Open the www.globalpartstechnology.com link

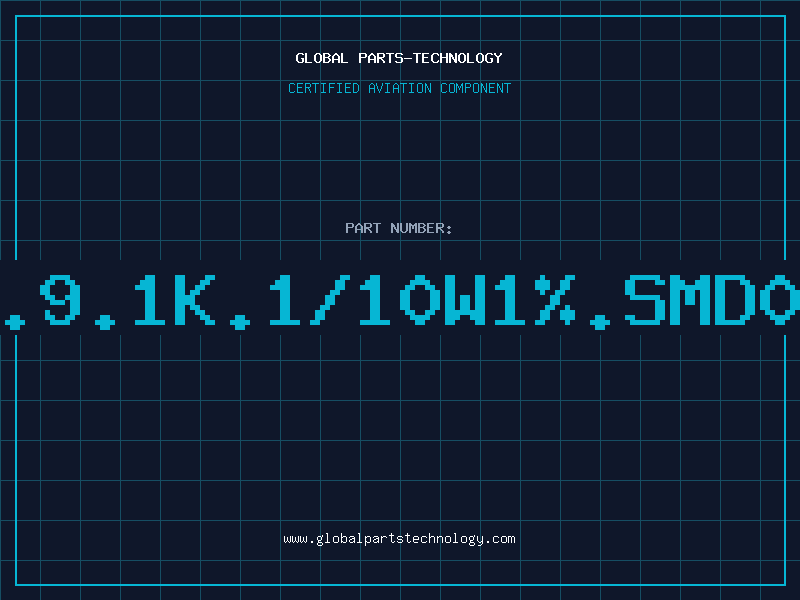coord(399,539)
